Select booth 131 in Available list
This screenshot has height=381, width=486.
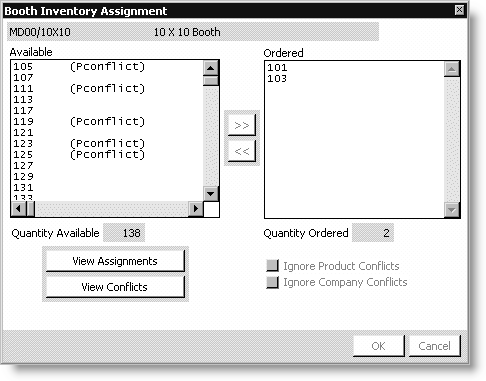pos(107,187)
